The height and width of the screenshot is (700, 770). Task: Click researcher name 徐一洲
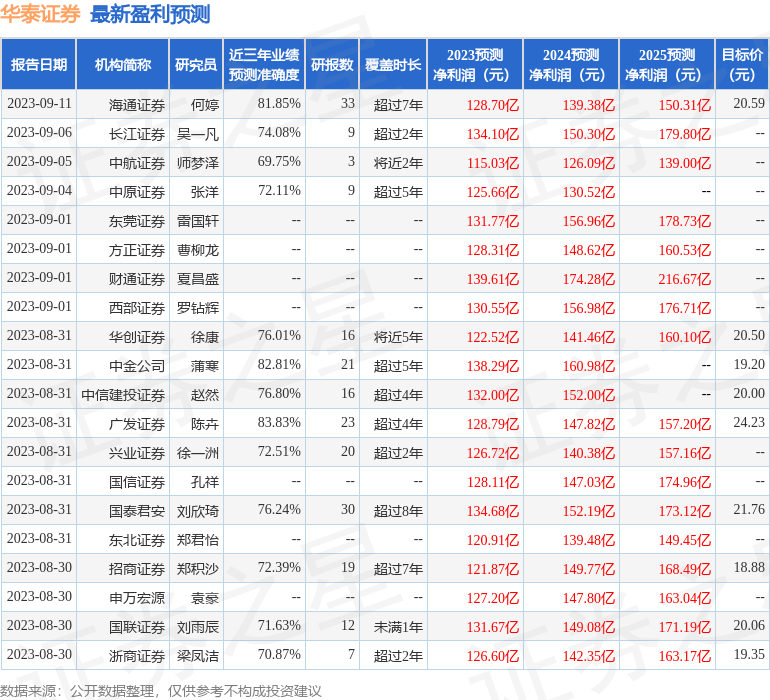point(198,452)
